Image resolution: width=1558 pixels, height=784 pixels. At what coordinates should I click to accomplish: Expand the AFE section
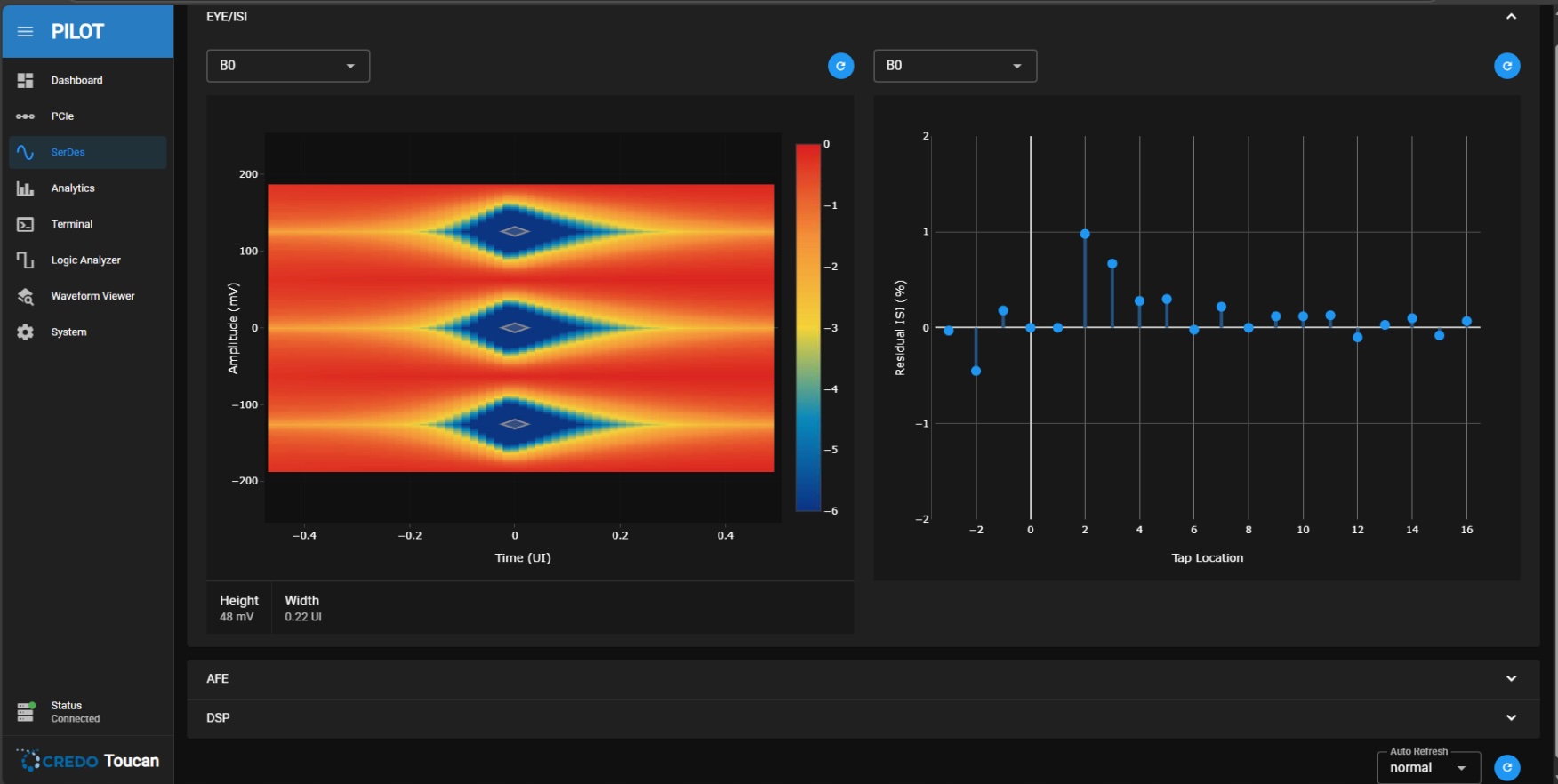coord(1511,679)
